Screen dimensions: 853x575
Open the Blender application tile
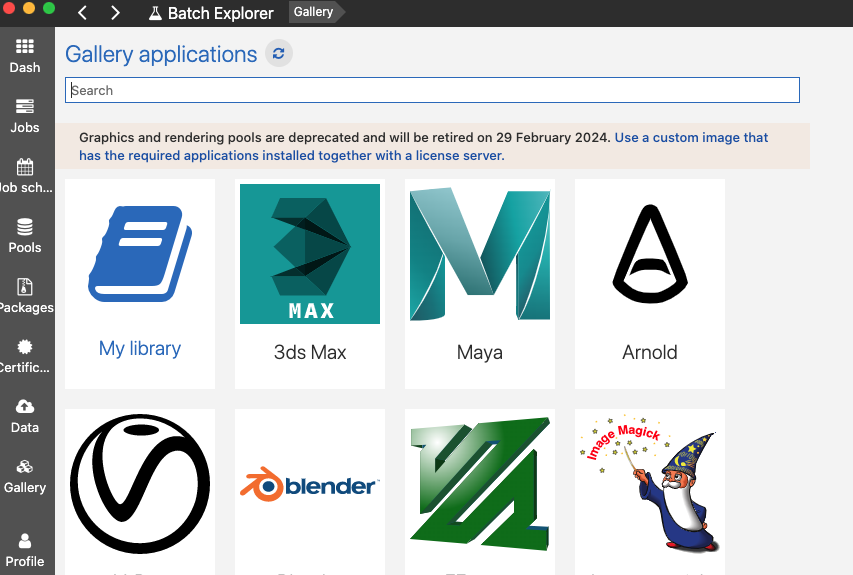click(x=310, y=492)
